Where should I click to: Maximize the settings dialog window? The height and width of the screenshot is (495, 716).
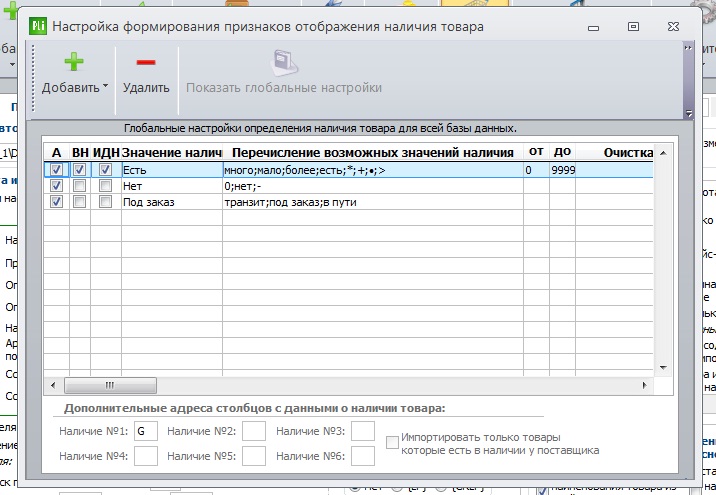coord(633,26)
